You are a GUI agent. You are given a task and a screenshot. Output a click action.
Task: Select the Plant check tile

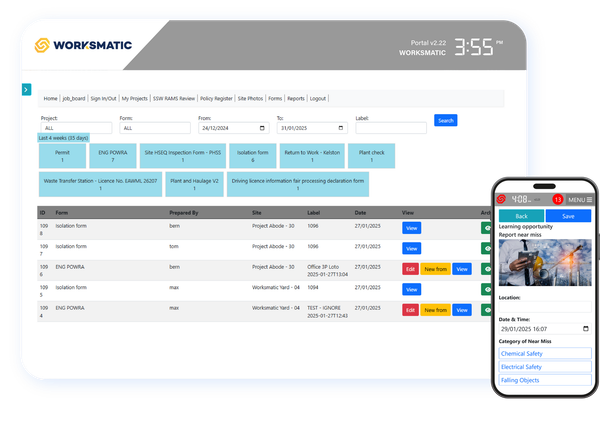point(372,156)
